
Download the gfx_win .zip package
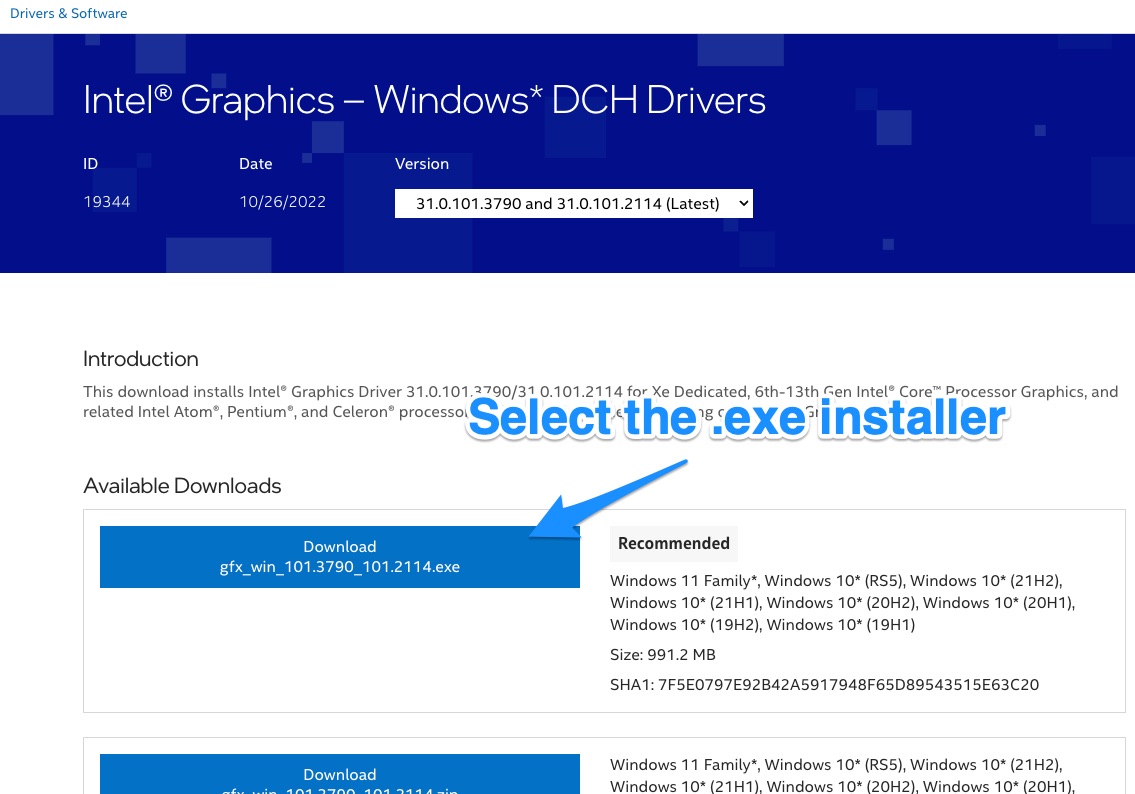(340, 777)
